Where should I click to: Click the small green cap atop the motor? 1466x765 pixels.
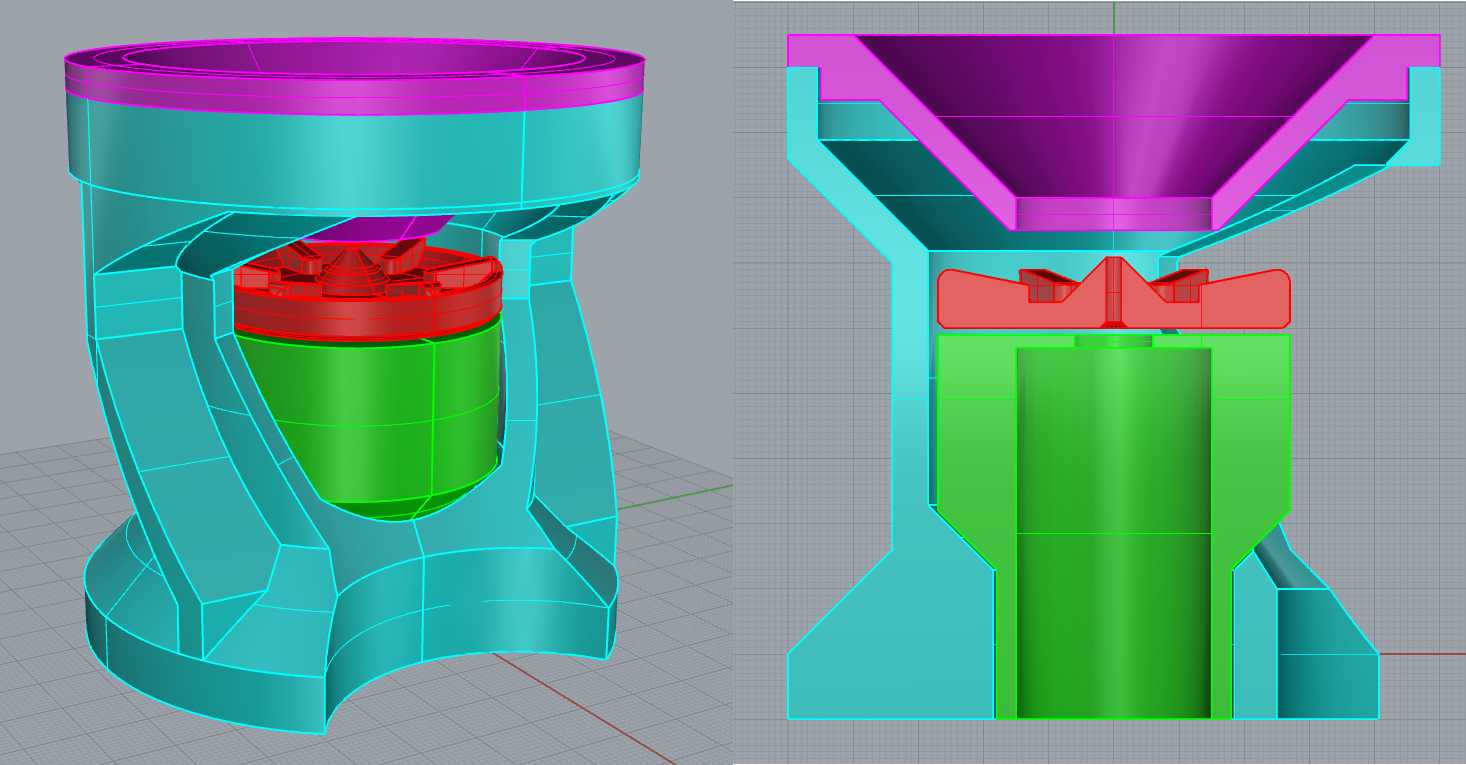[x=1114, y=341]
